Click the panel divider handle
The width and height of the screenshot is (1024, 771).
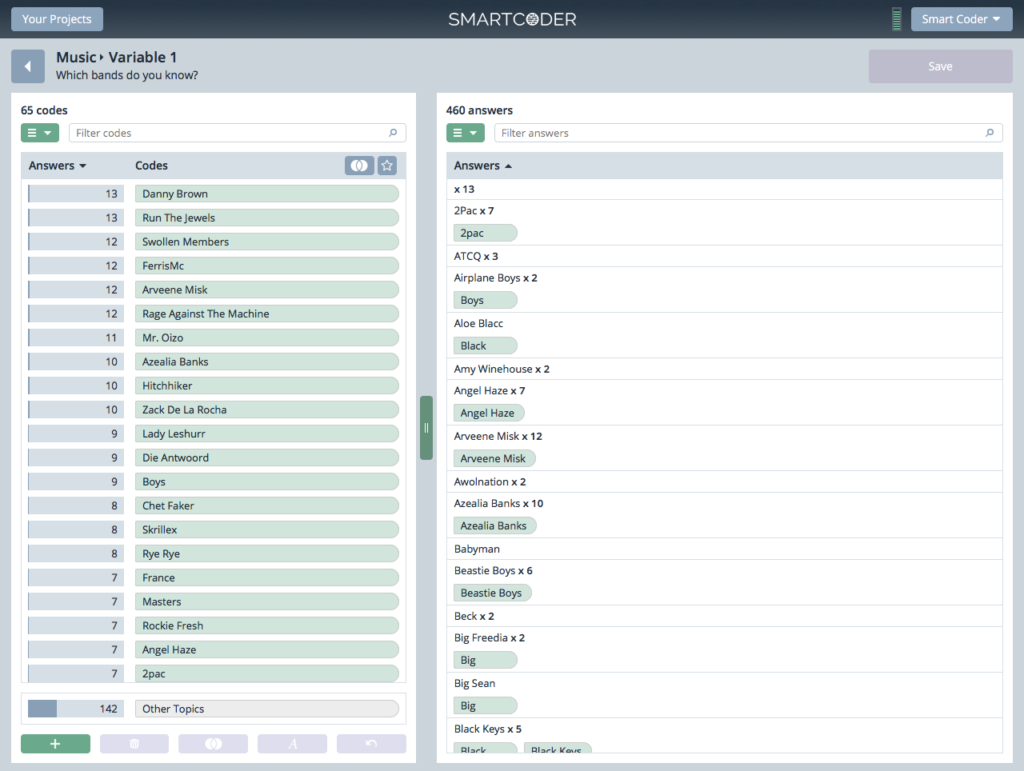point(426,428)
